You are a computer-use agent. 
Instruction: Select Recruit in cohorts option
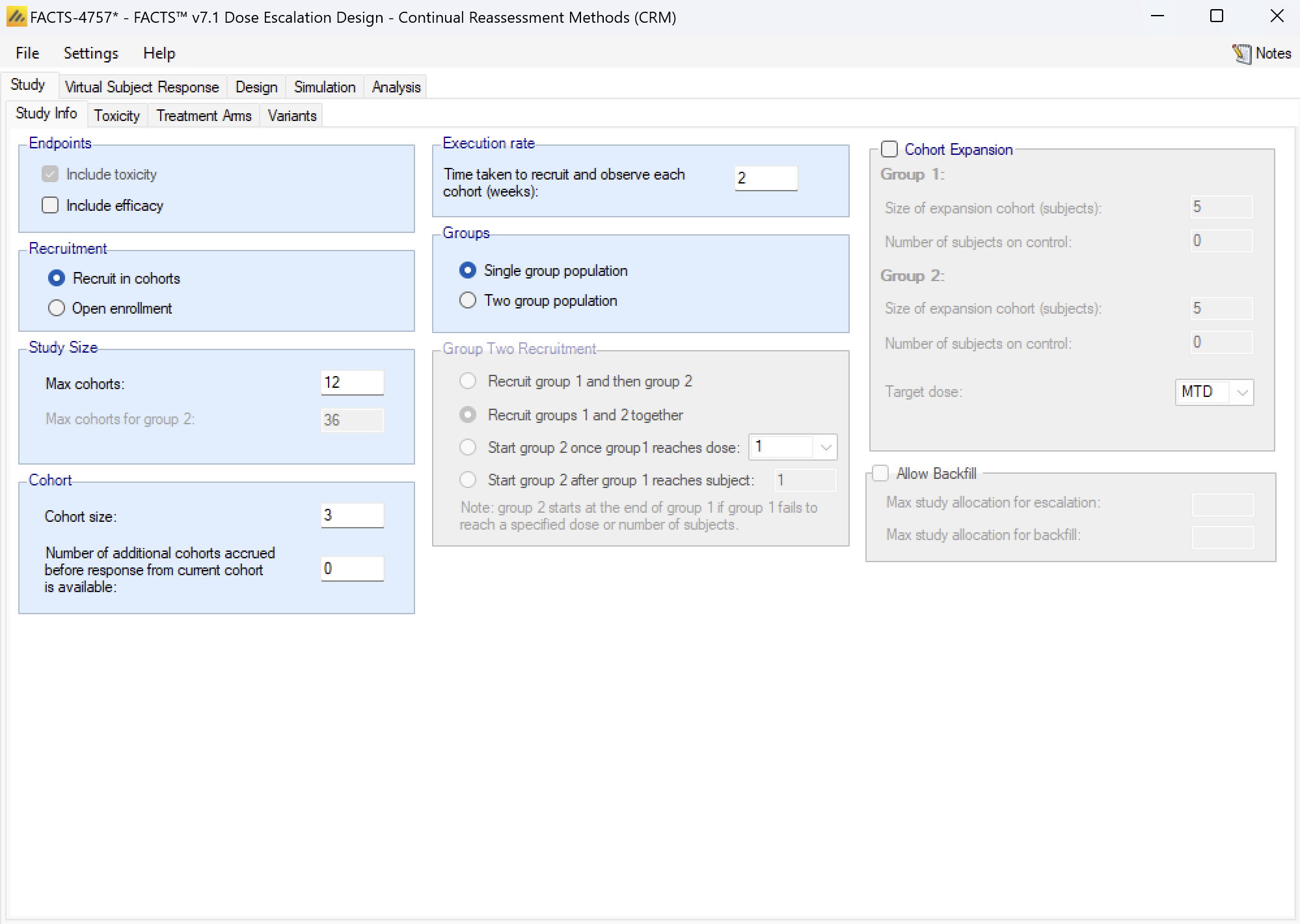point(57,279)
